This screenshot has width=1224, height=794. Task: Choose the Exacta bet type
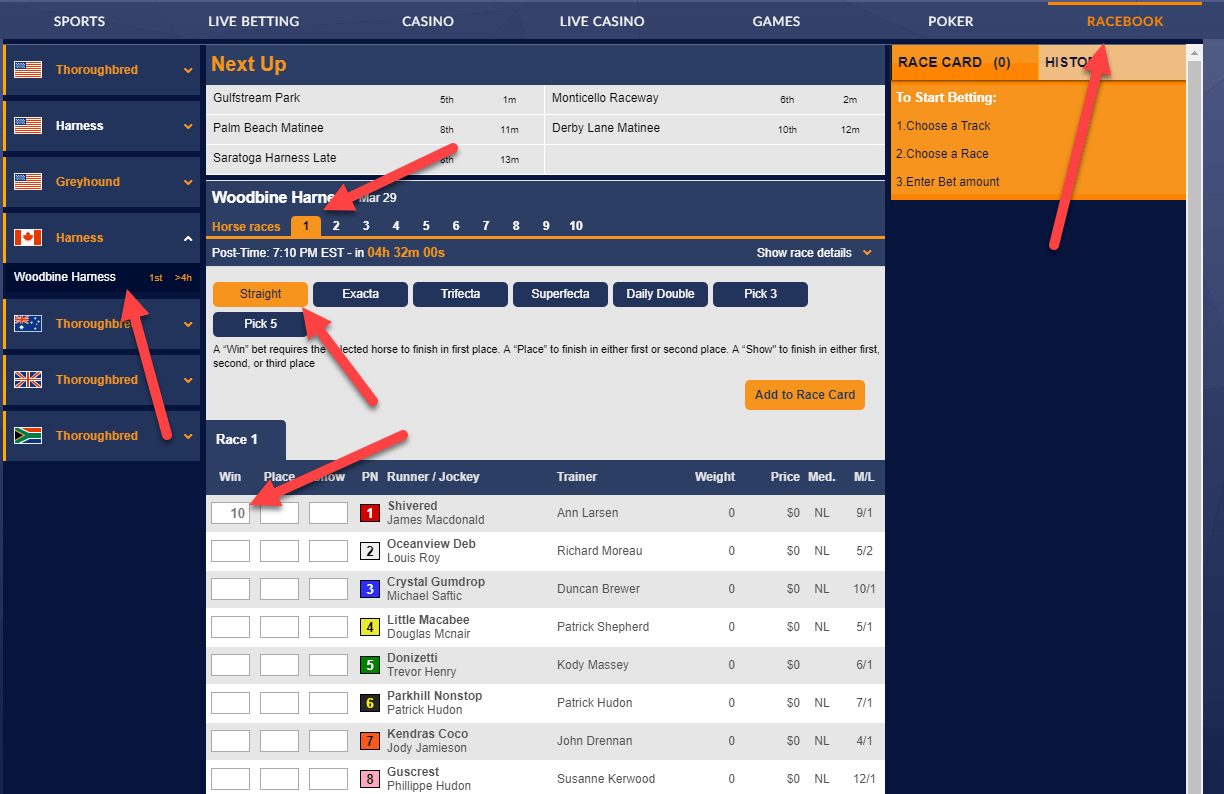click(x=360, y=294)
